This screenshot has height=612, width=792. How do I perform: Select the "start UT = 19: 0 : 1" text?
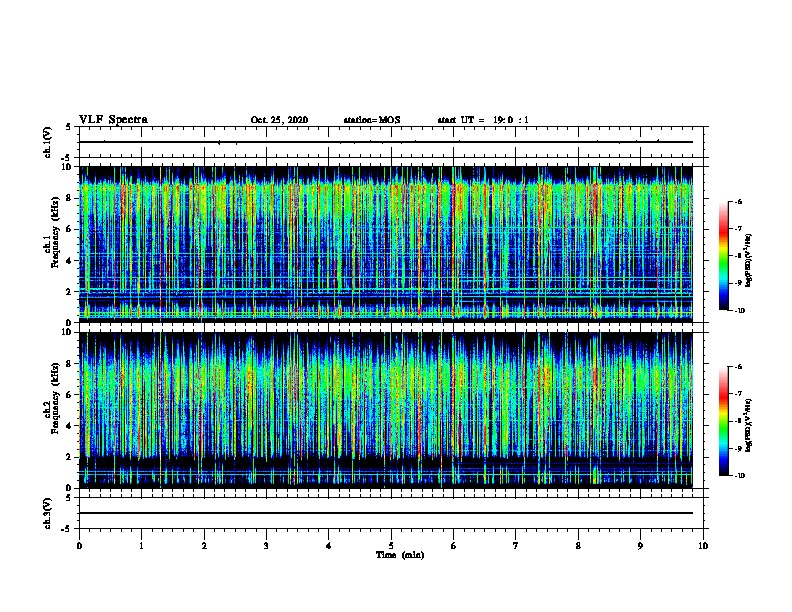pyautogui.click(x=483, y=120)
